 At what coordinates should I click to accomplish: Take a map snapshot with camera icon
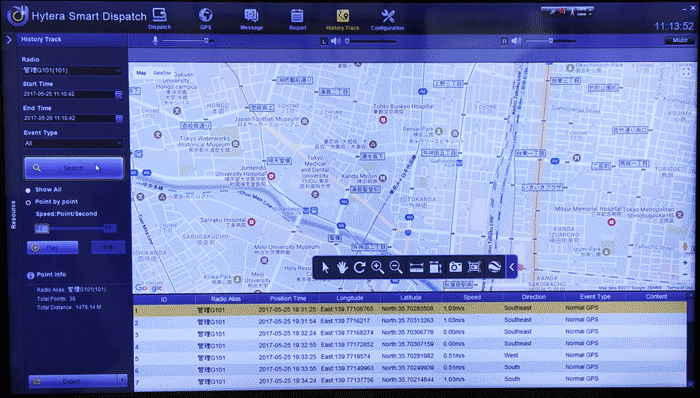[x=455, y=267]
